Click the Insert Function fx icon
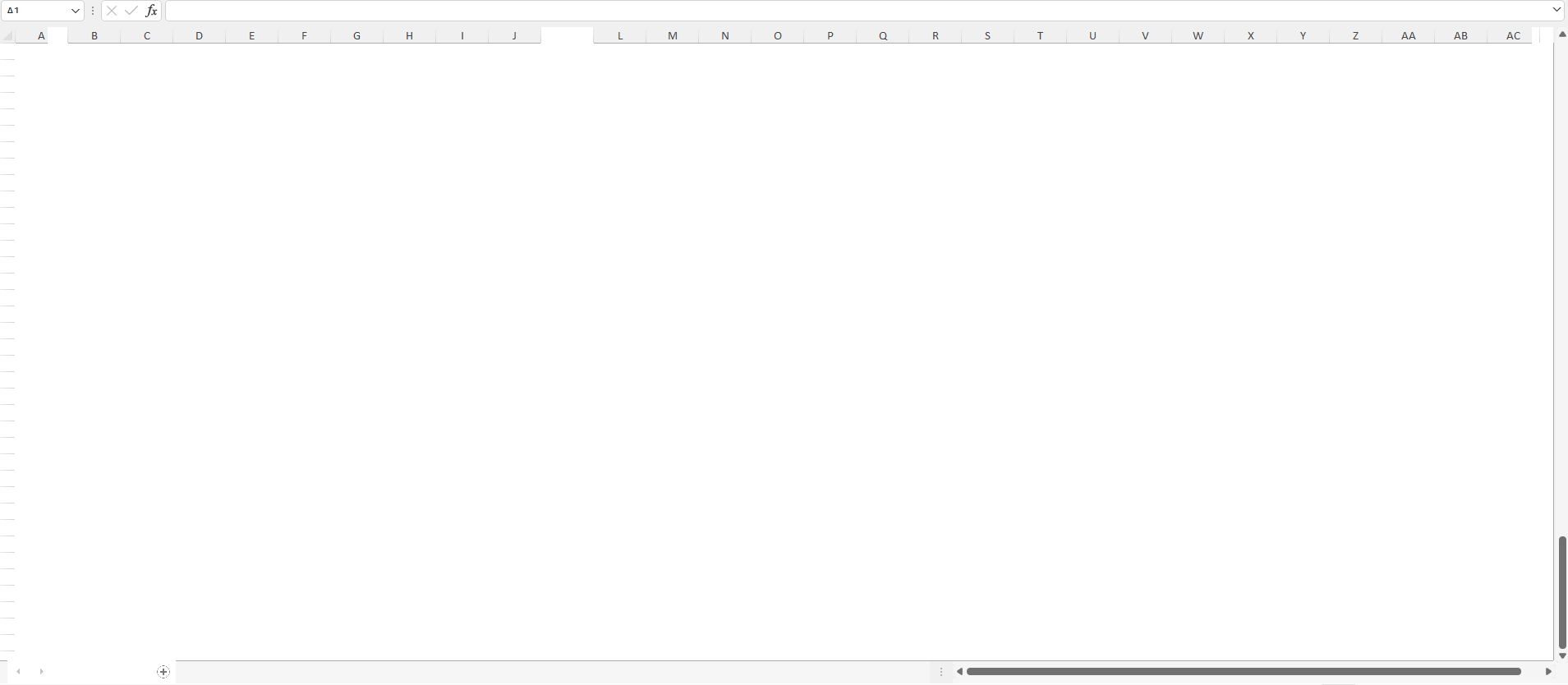This screenshot has width=1568, height=685. tap(151, 11)
